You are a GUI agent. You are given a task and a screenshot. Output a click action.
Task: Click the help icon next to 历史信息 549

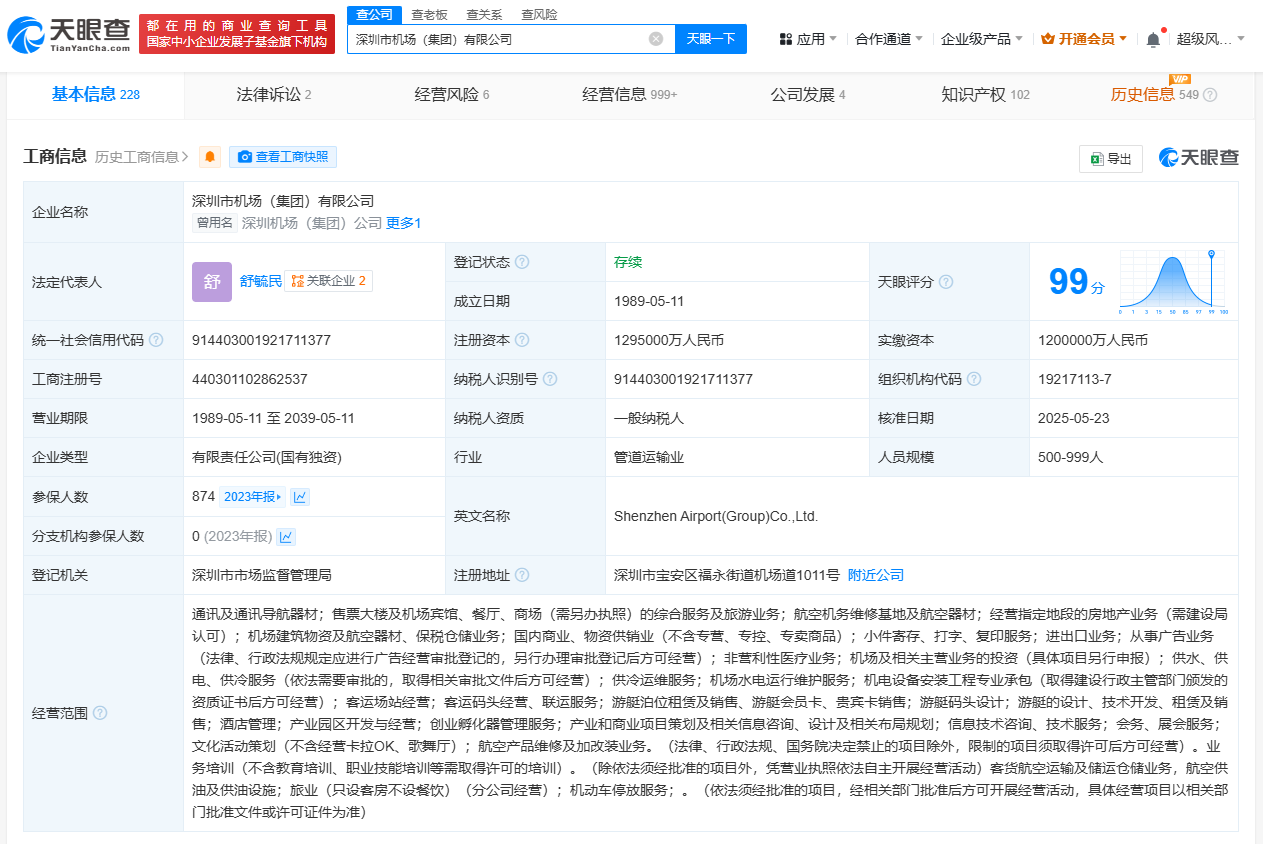click(1210, 95)
